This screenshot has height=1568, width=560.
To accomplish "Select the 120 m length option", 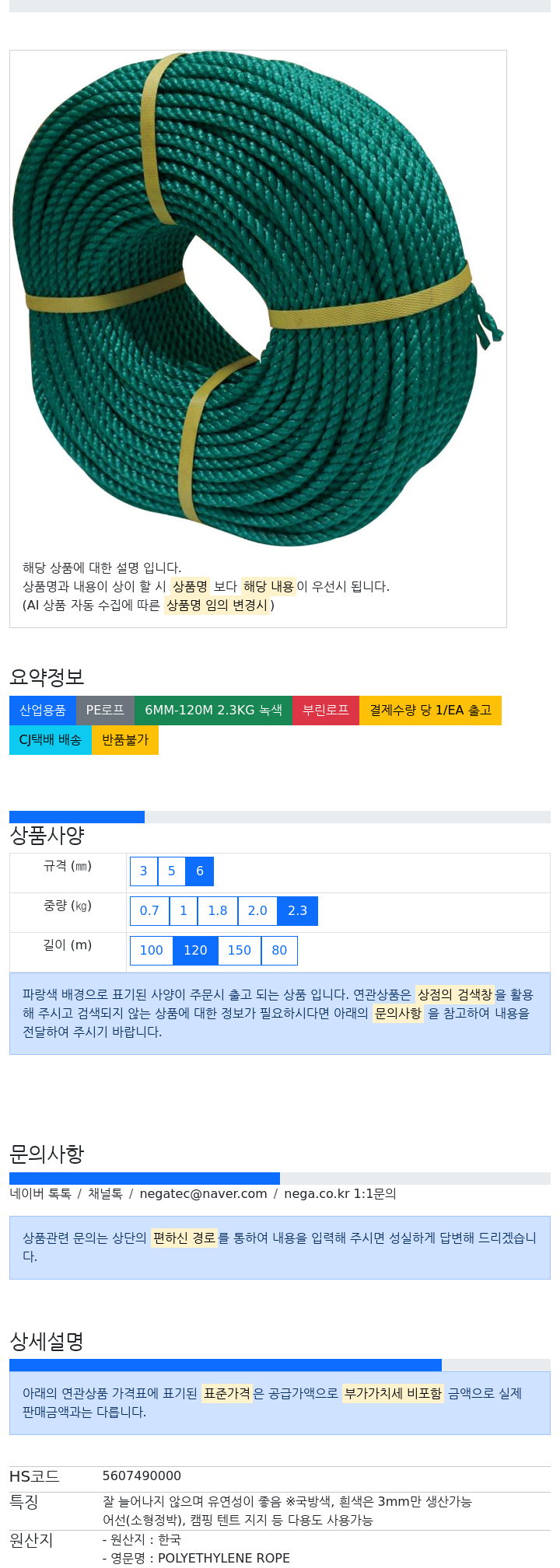I will (195, 951).
